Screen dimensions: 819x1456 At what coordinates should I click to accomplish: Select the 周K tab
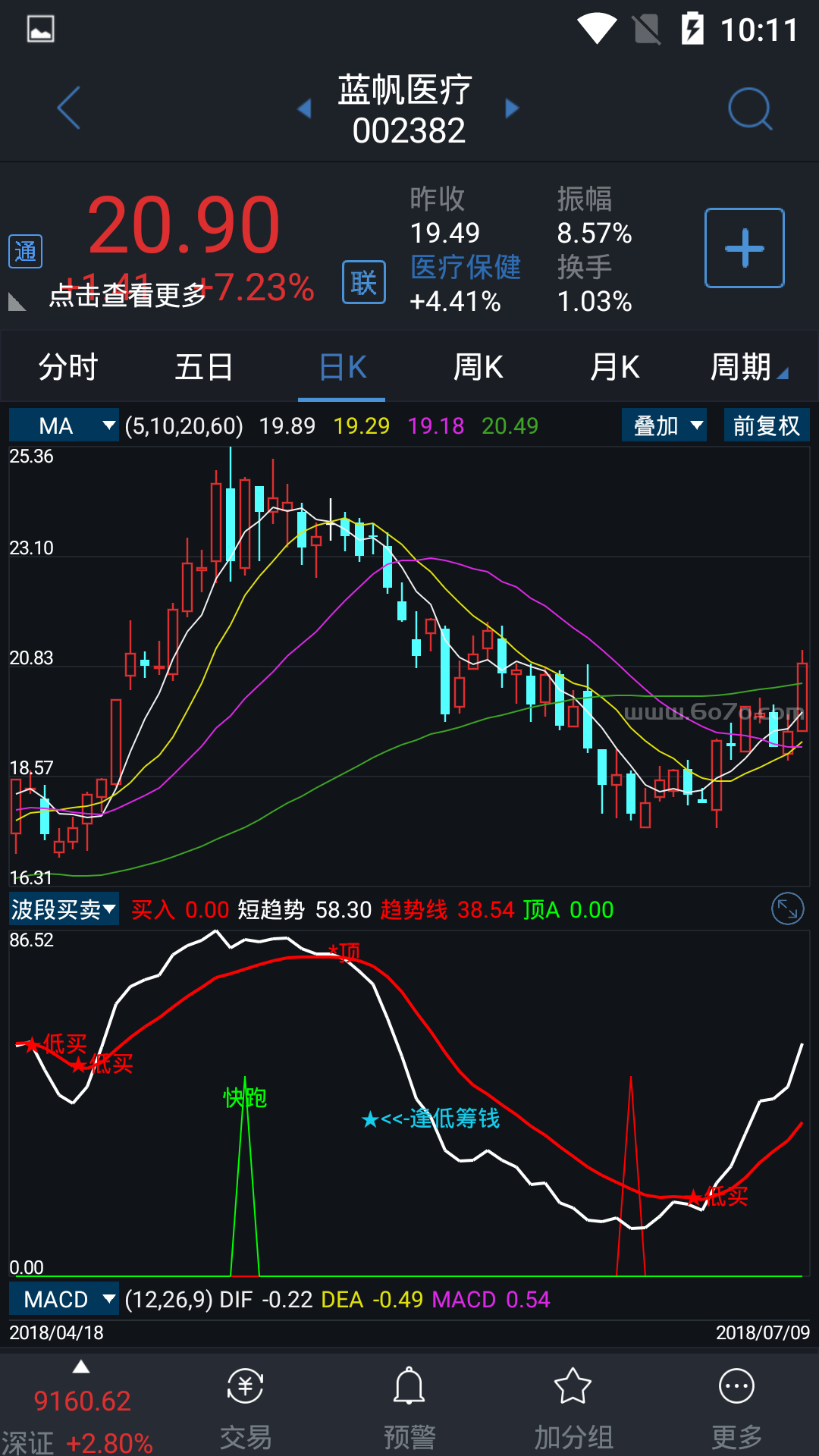tap(478, 367)
